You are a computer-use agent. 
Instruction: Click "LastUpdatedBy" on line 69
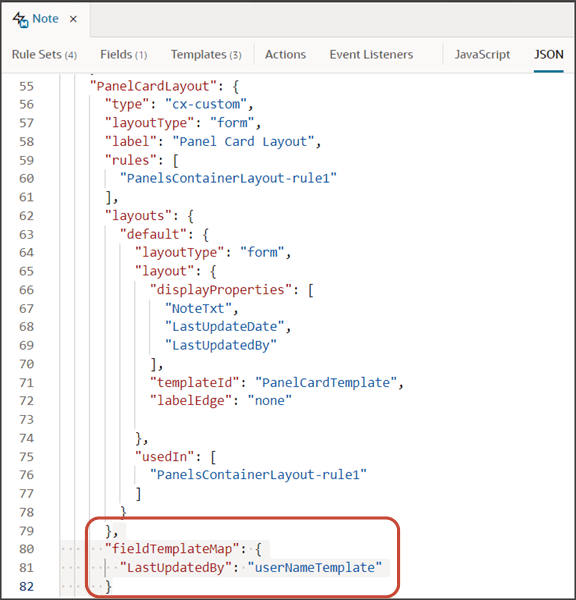(221, 346)
